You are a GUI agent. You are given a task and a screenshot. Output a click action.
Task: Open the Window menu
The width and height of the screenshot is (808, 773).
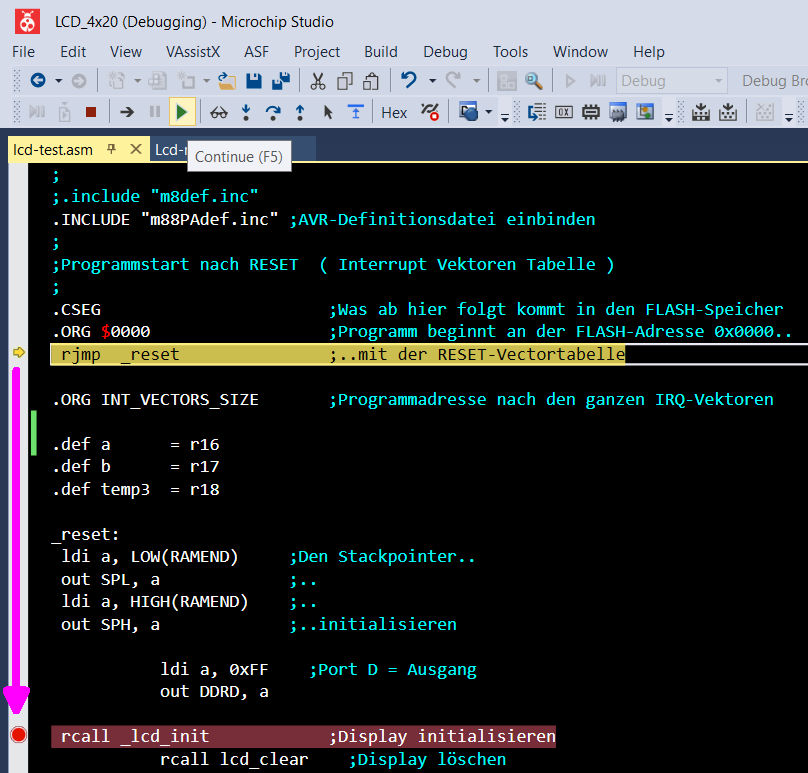pyautogui.click(x=580, y=52)
